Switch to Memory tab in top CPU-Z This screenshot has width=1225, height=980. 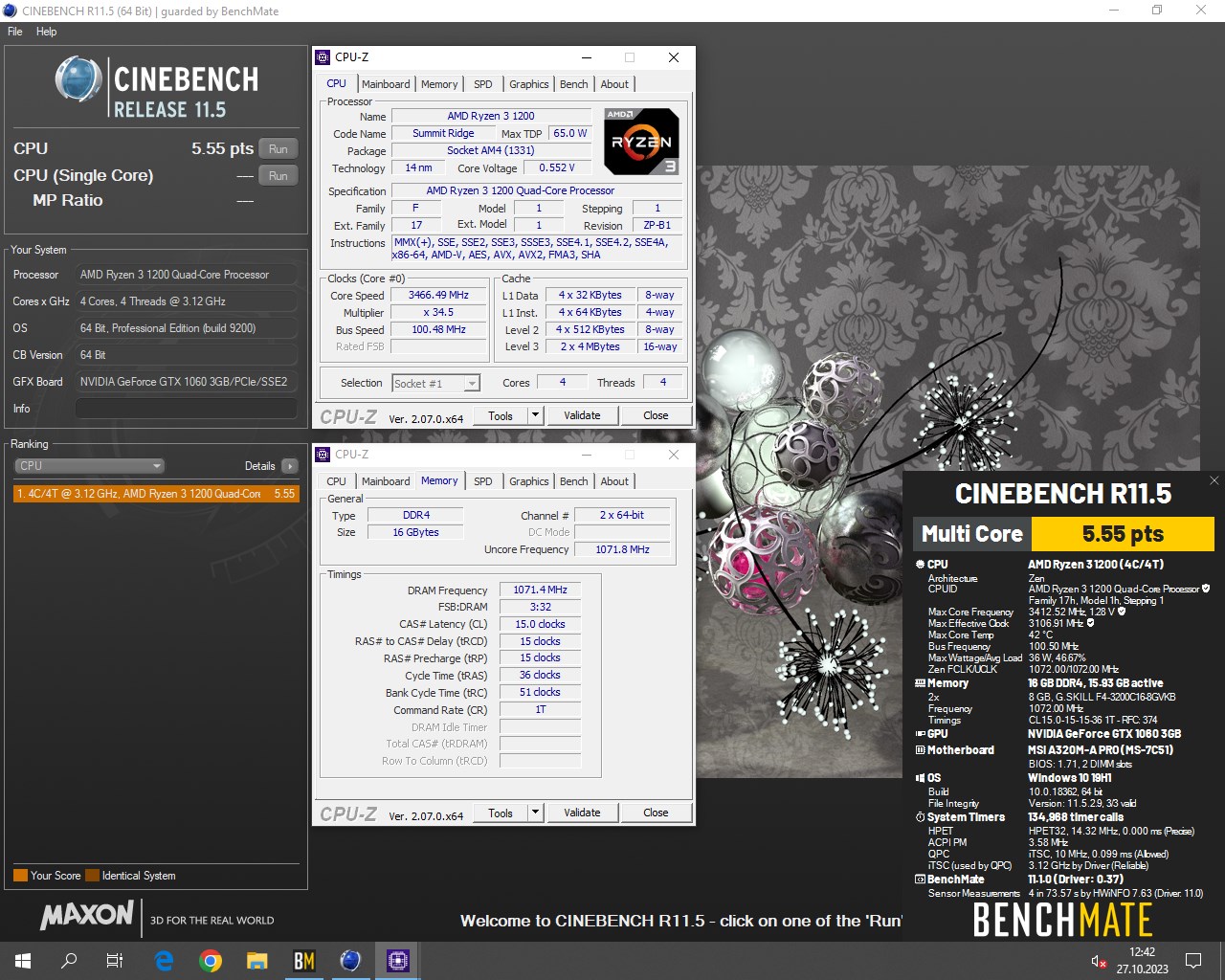pos(439,84)
